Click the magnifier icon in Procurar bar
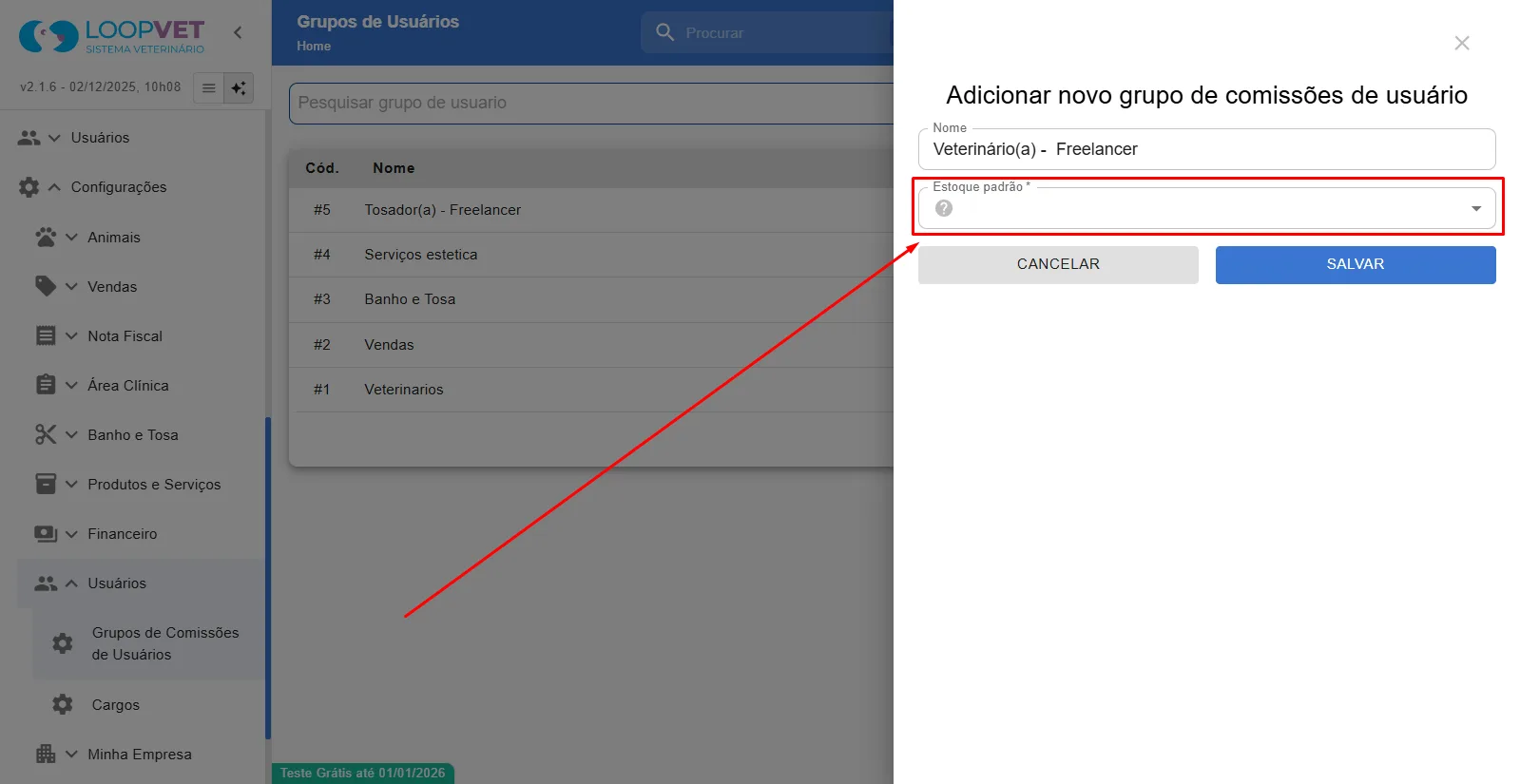Image resolution: width=1520 pixels, height=784 pixels. coord(664,32)
